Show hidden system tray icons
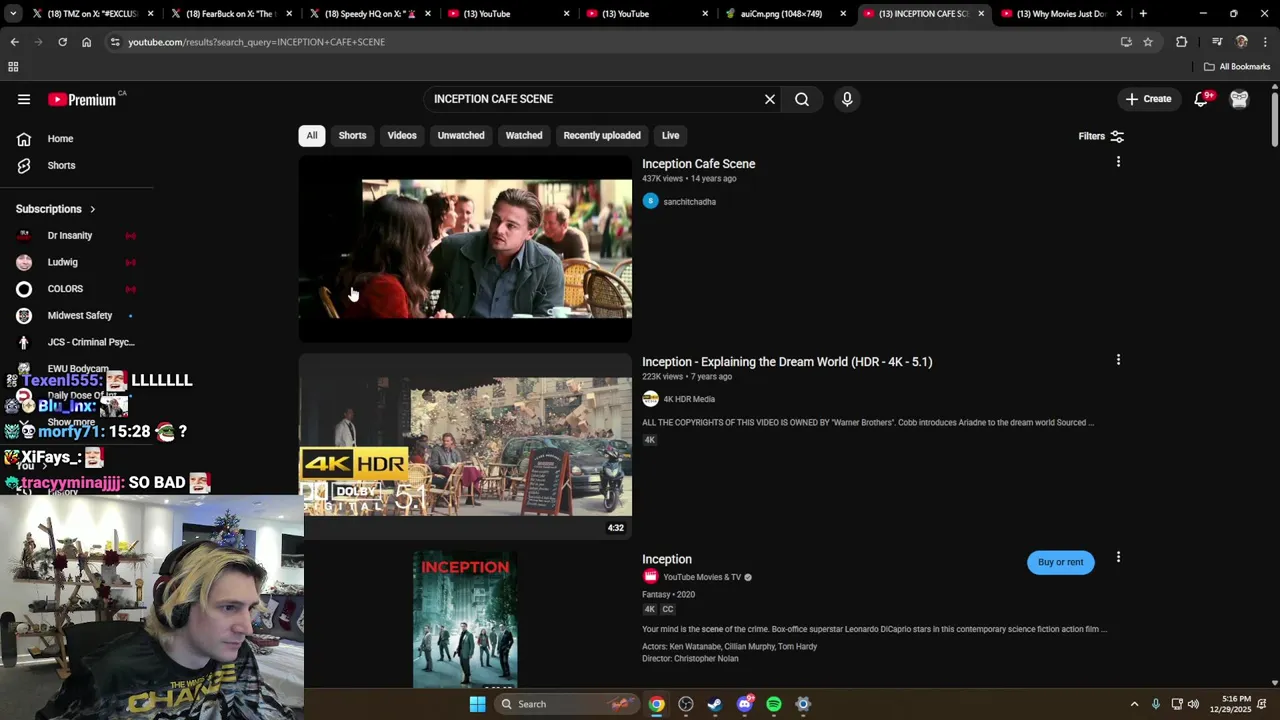This screenshot has width=1280, height=720. coord(1134,704)
